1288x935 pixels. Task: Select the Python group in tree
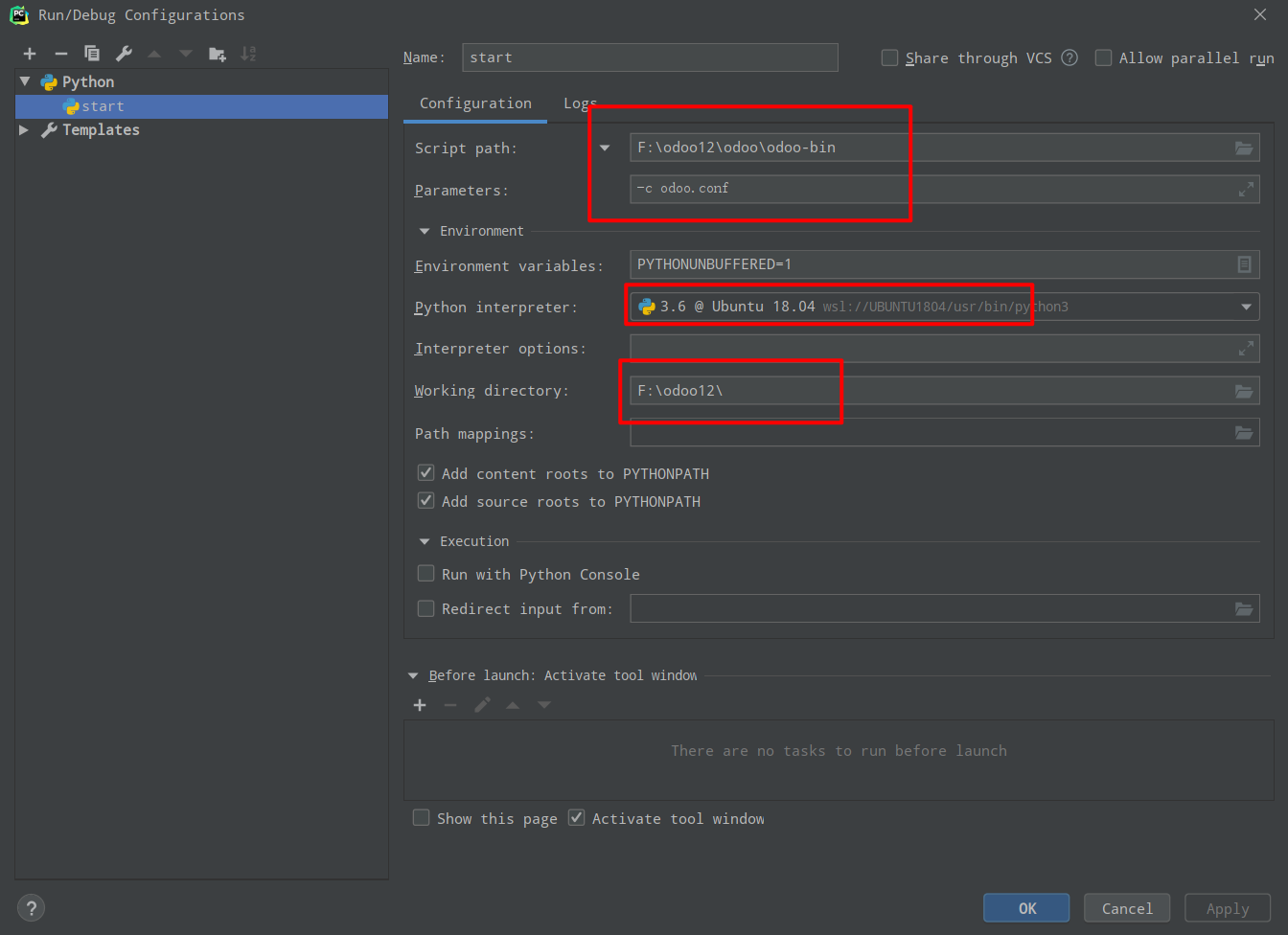pos(88,81)
